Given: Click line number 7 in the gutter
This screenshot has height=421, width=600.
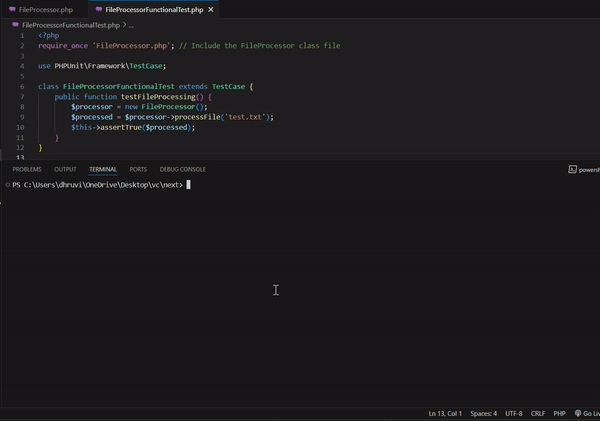Looking at the screenshot, I should pos(22,96).
